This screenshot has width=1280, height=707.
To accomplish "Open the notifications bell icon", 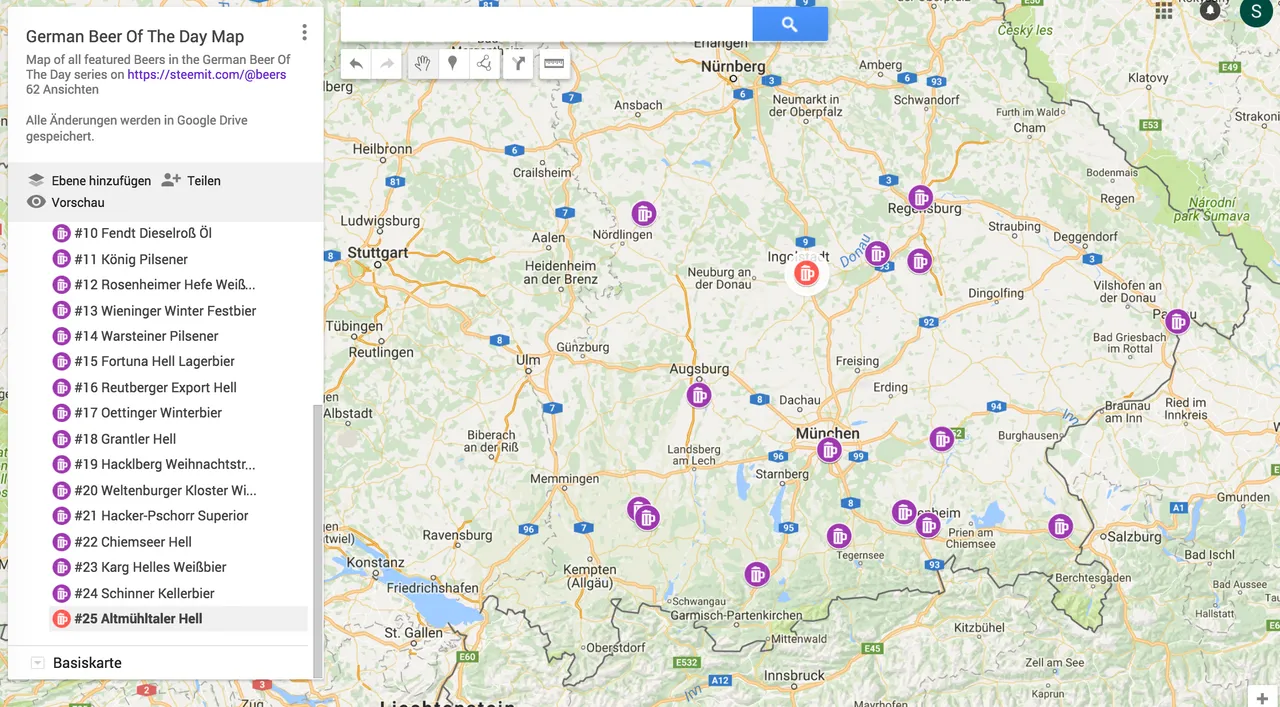I will tap(1211, 10).
